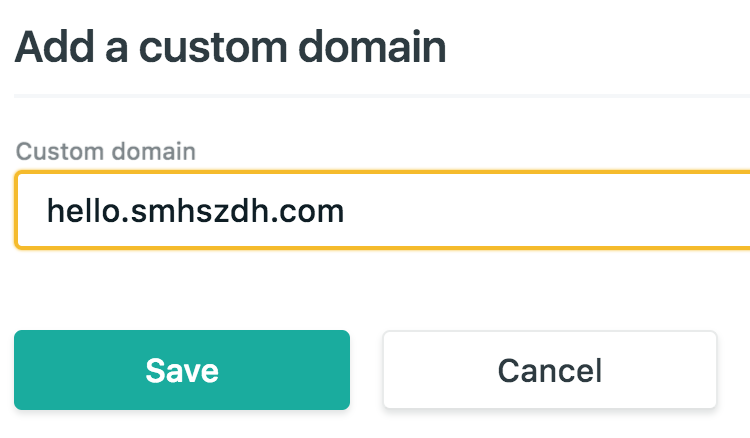
Task: Confirm the domain with Save
Action: (182, 370)
